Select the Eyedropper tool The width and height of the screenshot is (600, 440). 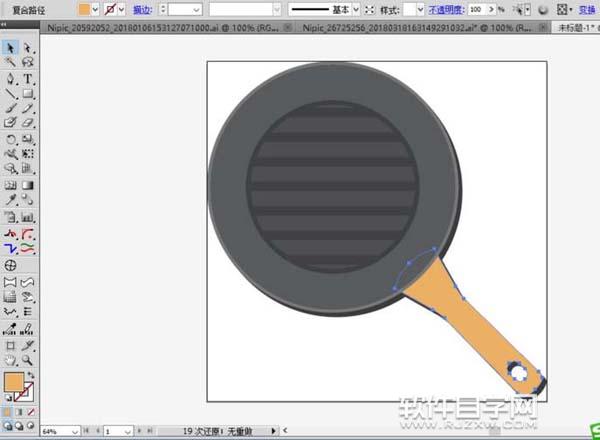click(x=10, y=199)
